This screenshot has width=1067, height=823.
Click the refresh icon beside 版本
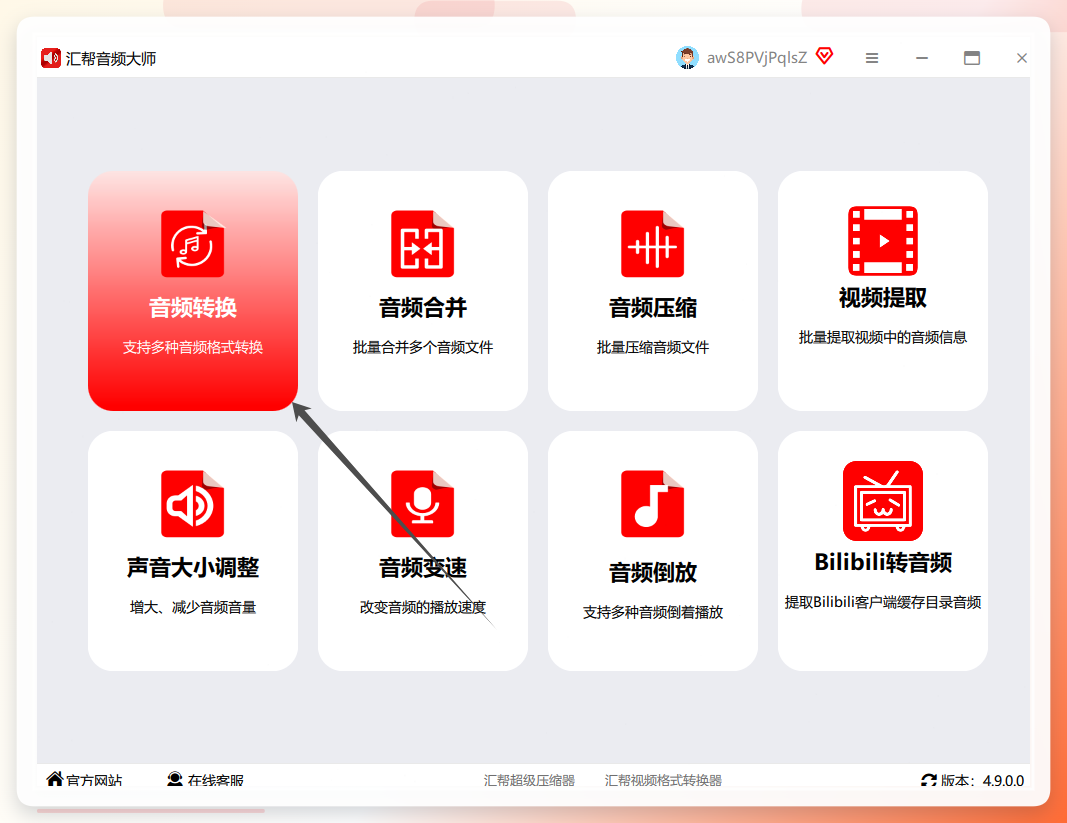tap(929, 780)
